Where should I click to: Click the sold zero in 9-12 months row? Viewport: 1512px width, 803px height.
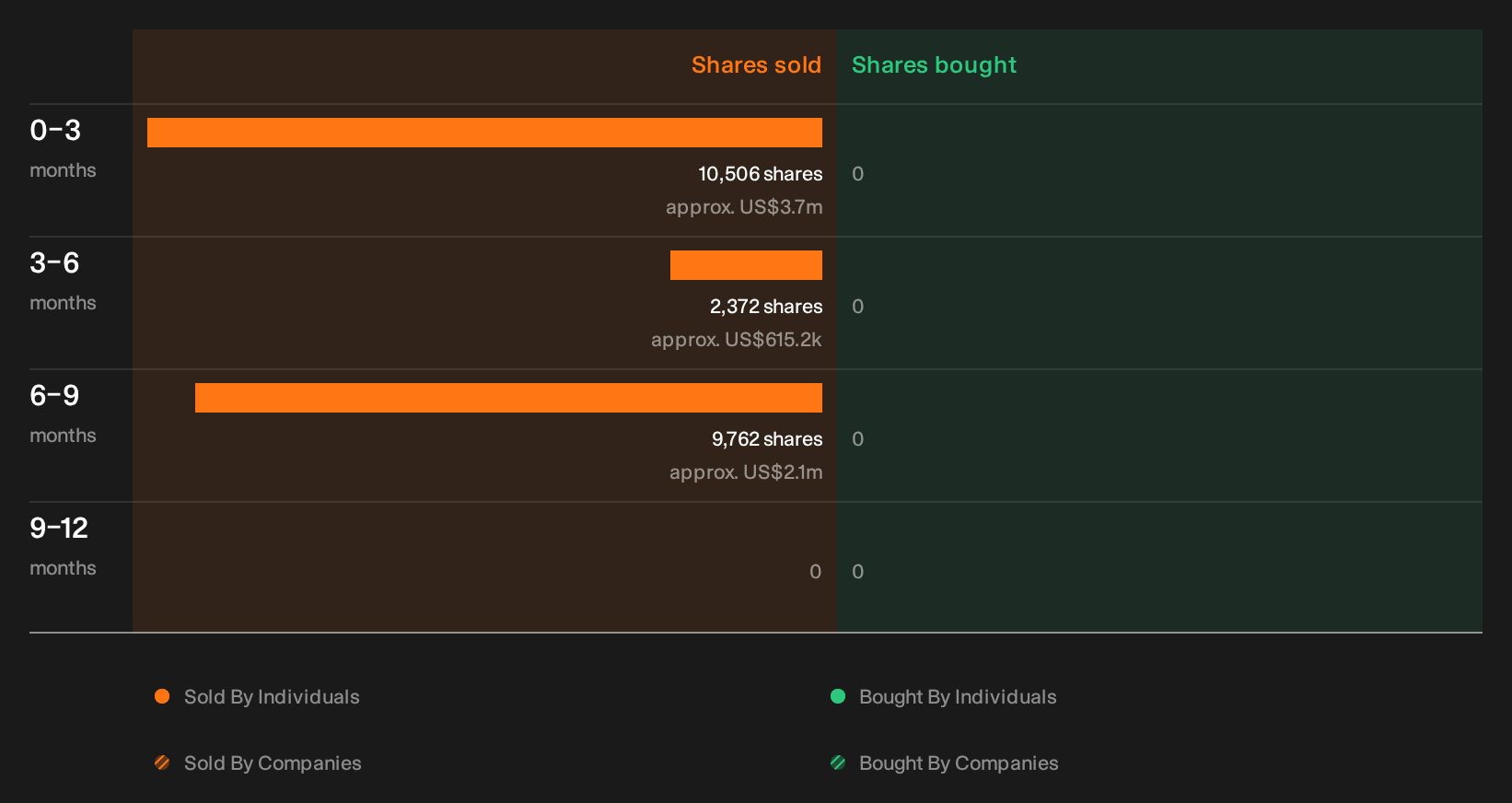pyautogui.click(x=816, y=572)
